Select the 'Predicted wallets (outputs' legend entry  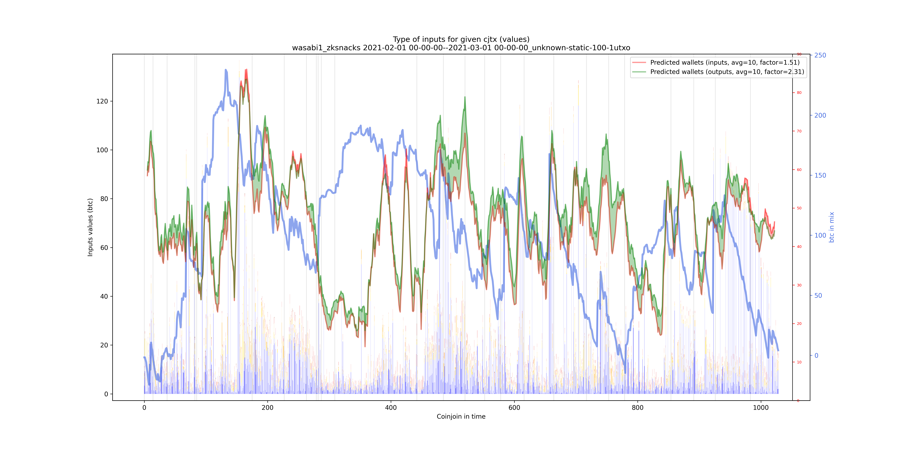[x=718, y=71]
